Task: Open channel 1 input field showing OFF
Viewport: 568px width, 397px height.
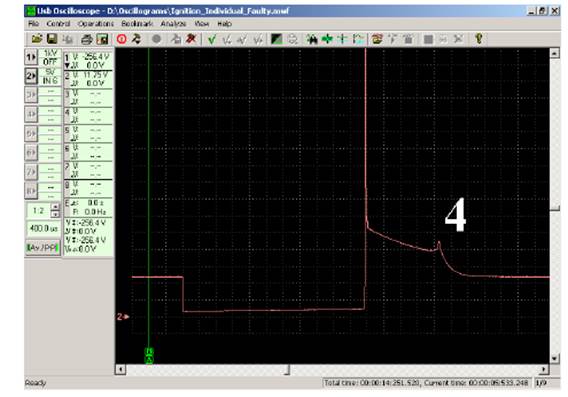Action: (x=50, y=62)
